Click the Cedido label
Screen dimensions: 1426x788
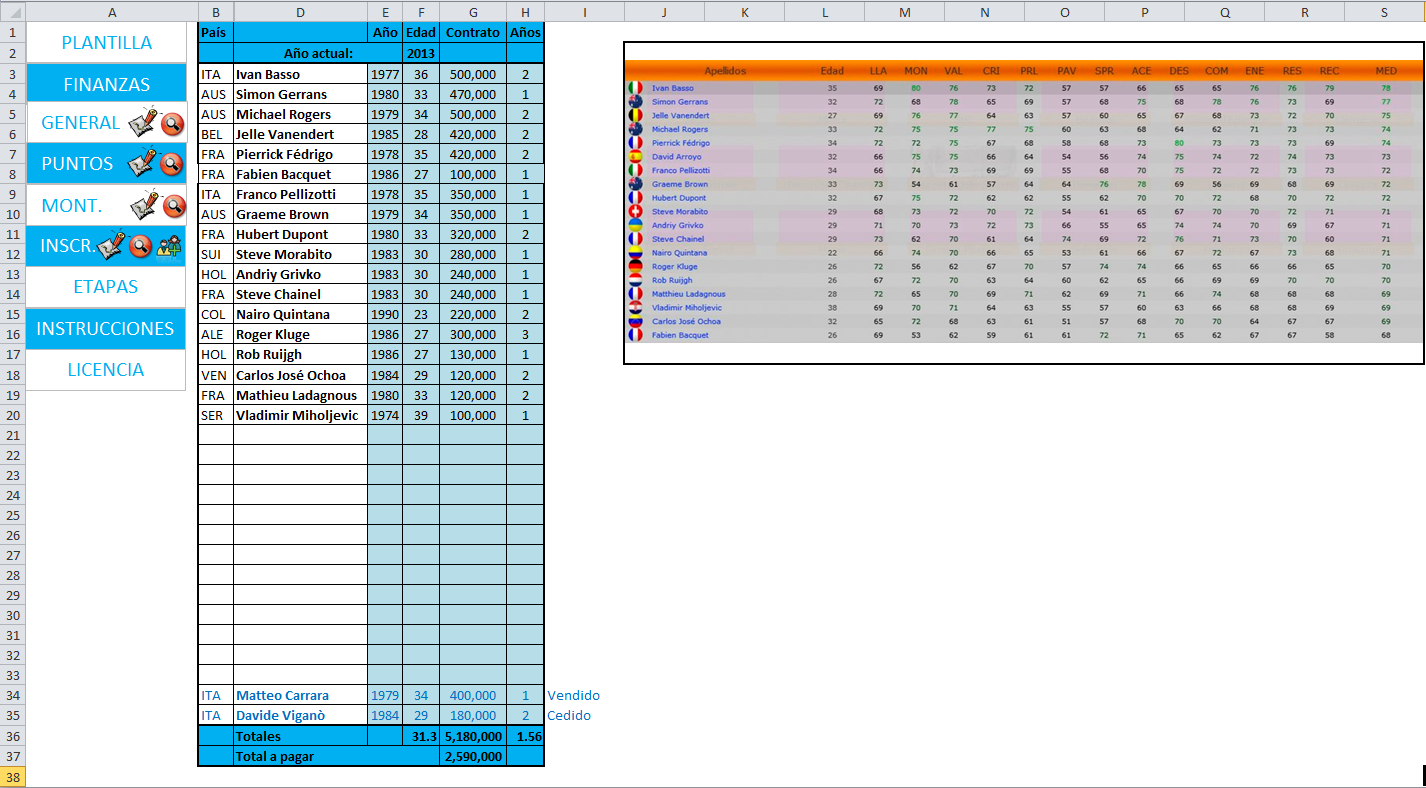pyautogui.click(x=569, y=715)
